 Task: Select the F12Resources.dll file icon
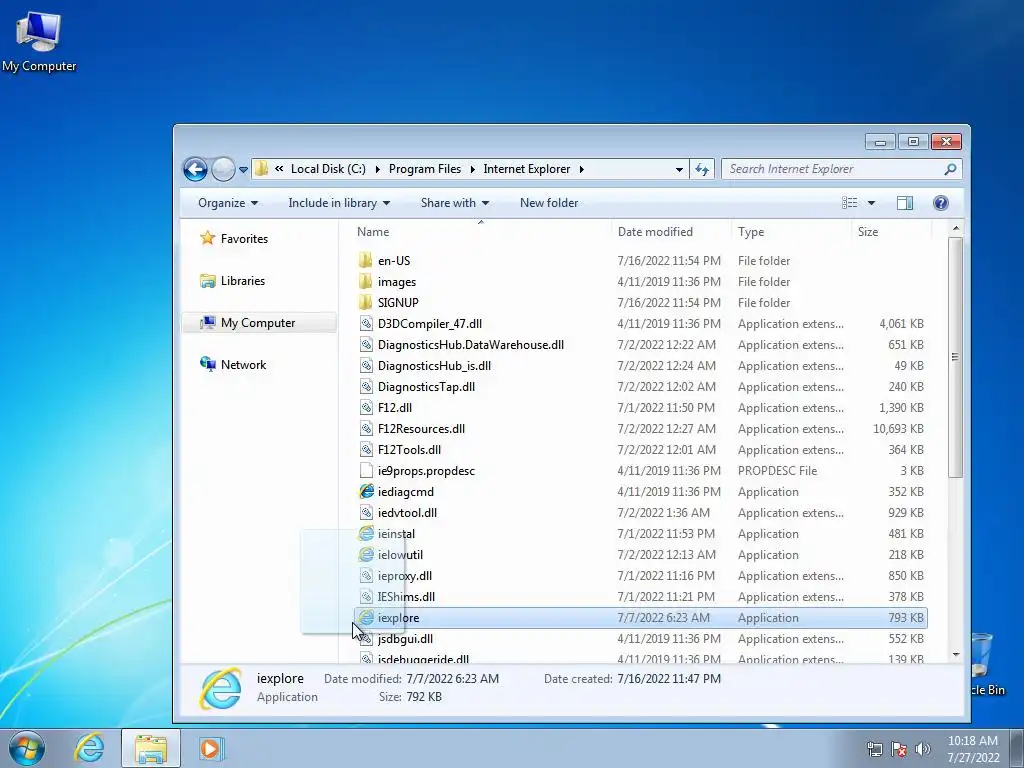tap(366, 428)
